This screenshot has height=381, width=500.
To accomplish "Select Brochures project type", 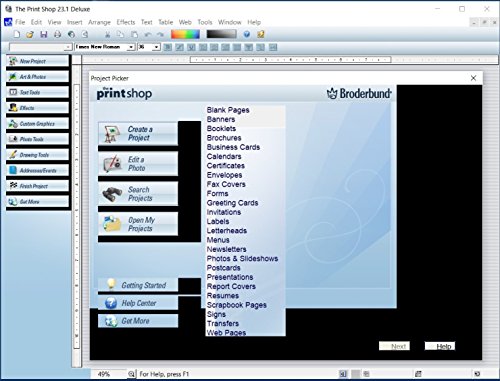I will 224,138.
